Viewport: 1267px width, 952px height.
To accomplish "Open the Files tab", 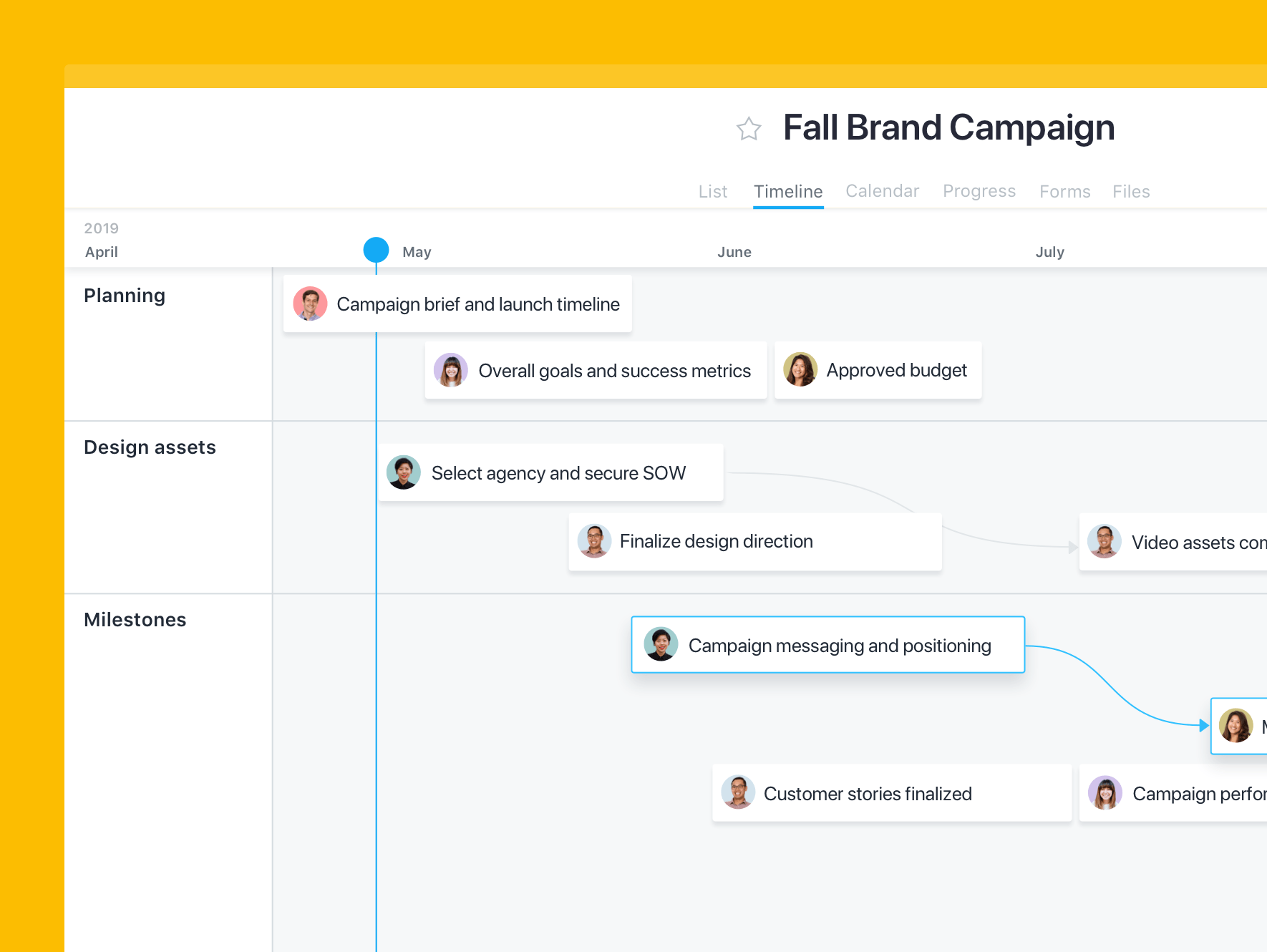I will (1130, 191).
